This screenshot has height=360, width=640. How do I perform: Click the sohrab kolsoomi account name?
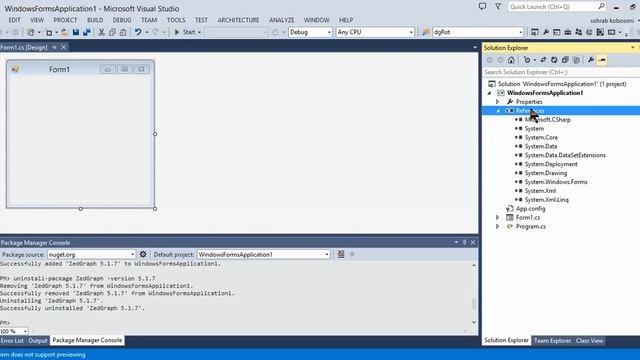click(x=613, y=20)
